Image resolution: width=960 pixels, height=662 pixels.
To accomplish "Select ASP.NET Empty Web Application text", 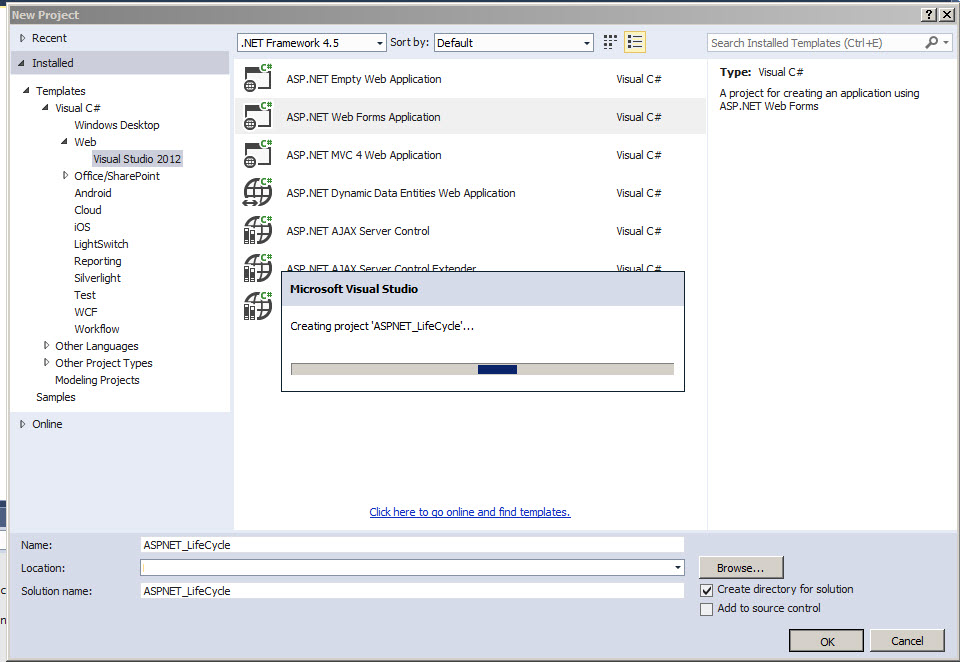I will 364,79.
